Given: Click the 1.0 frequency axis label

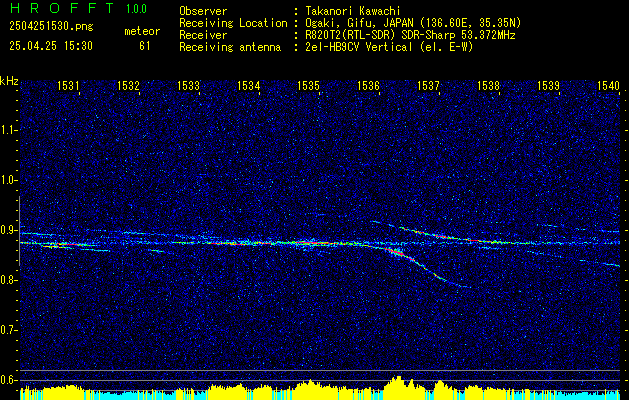Looking at the screenshot, I should 7,180.
